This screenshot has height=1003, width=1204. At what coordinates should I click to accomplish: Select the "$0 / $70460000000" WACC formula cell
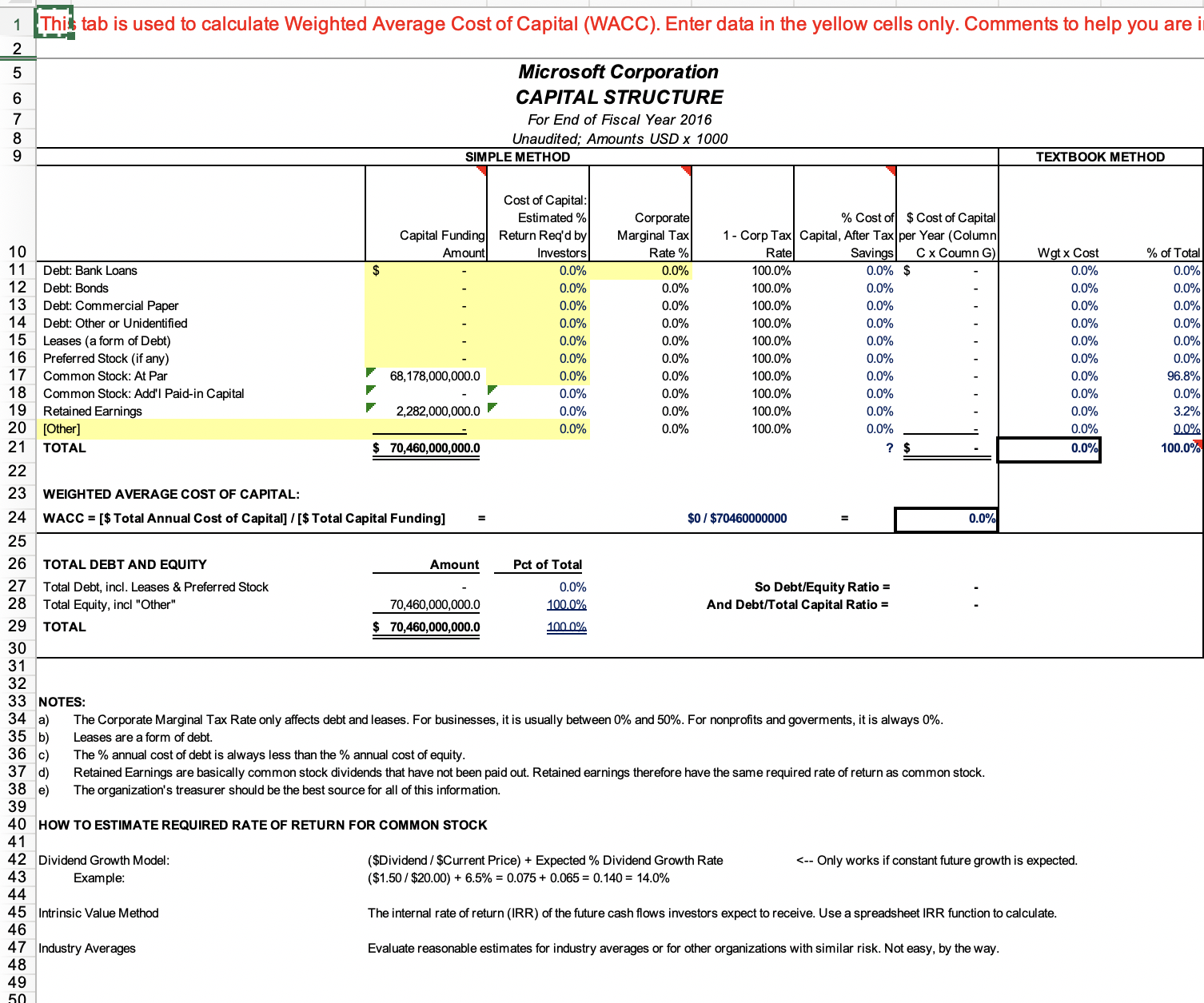click(736, 518)
